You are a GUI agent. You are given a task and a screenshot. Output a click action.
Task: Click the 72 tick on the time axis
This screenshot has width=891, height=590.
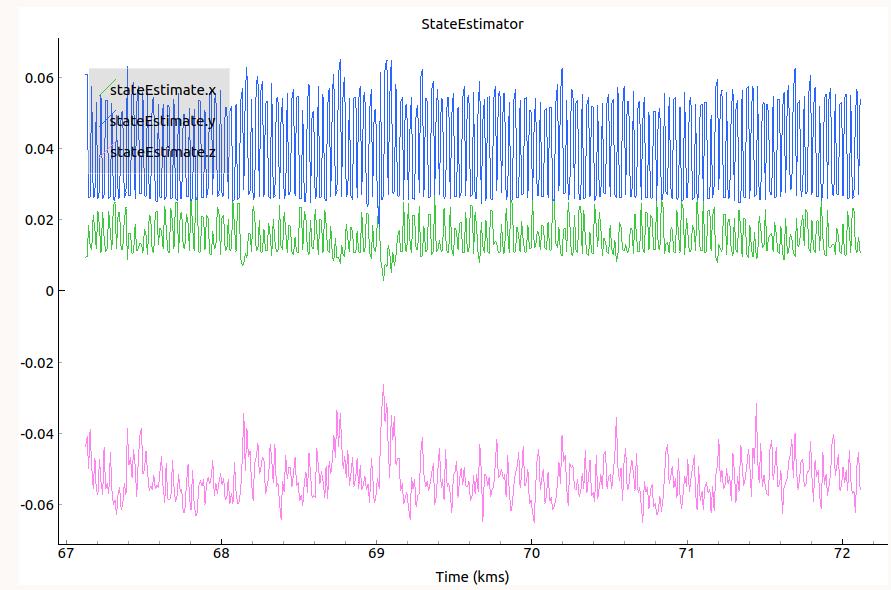(x=841, y=554)
